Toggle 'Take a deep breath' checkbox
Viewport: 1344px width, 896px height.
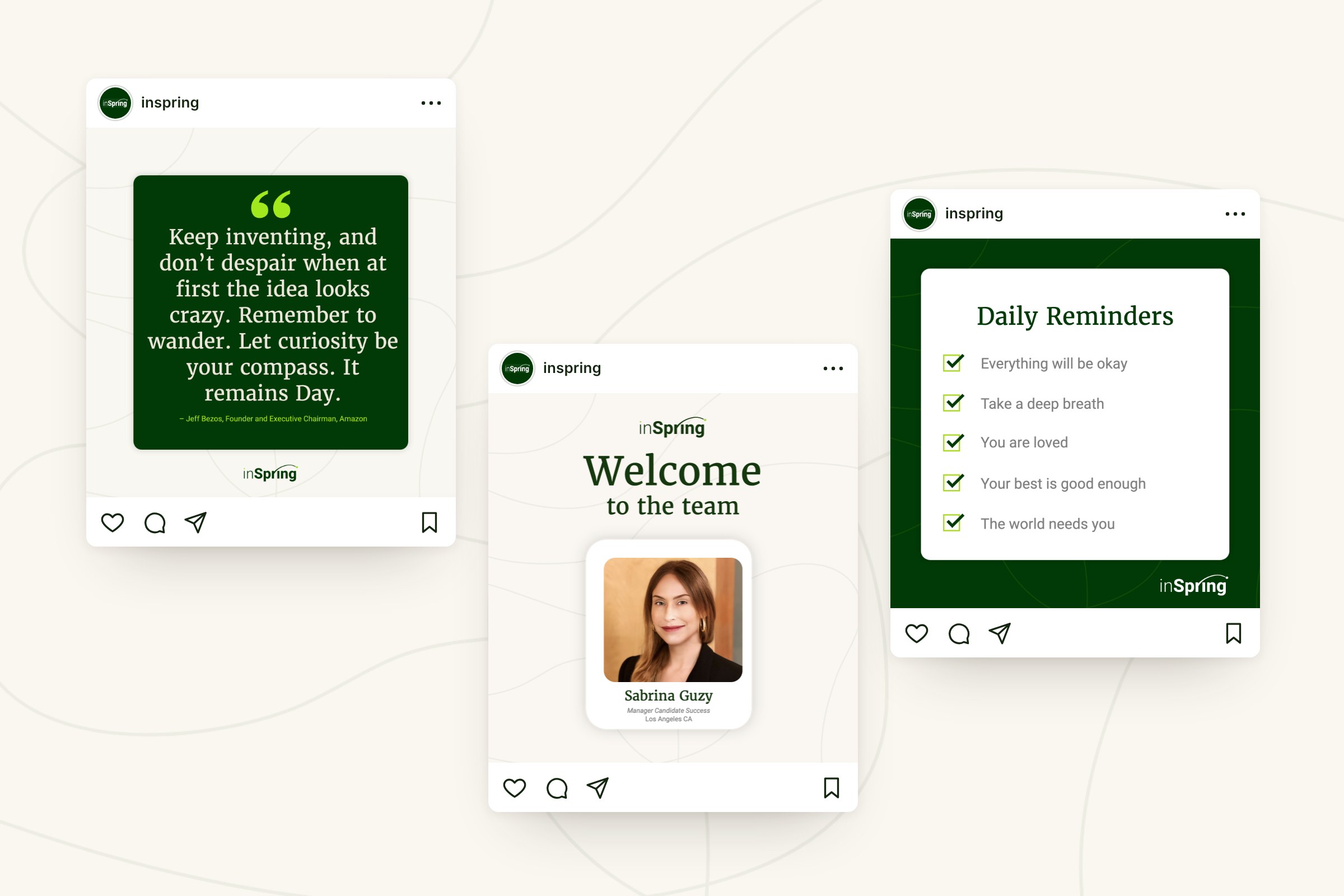(x=953, y=402)
